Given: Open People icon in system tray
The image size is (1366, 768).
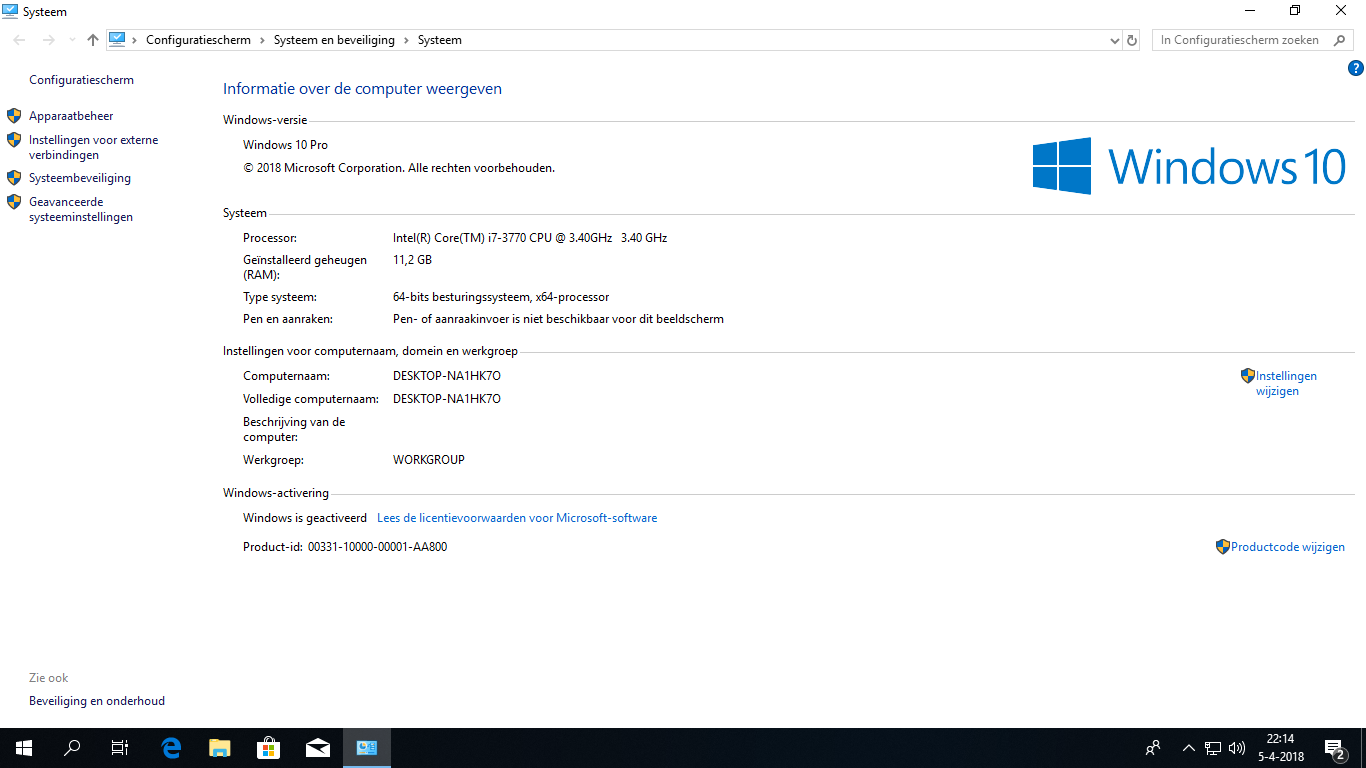Looking at the screenshot, I should [x=1153, y=748].
